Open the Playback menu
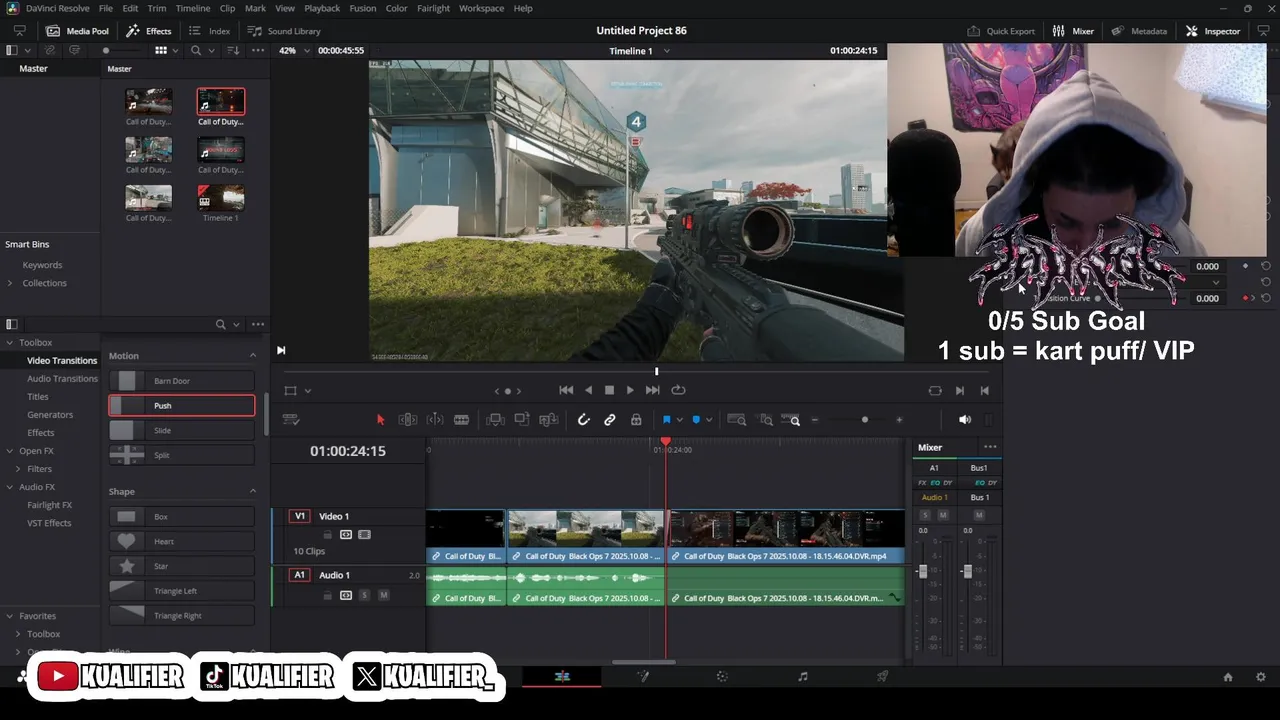Image resolution: width=1280 pixels, height=720 pixels. coord(322,8)
